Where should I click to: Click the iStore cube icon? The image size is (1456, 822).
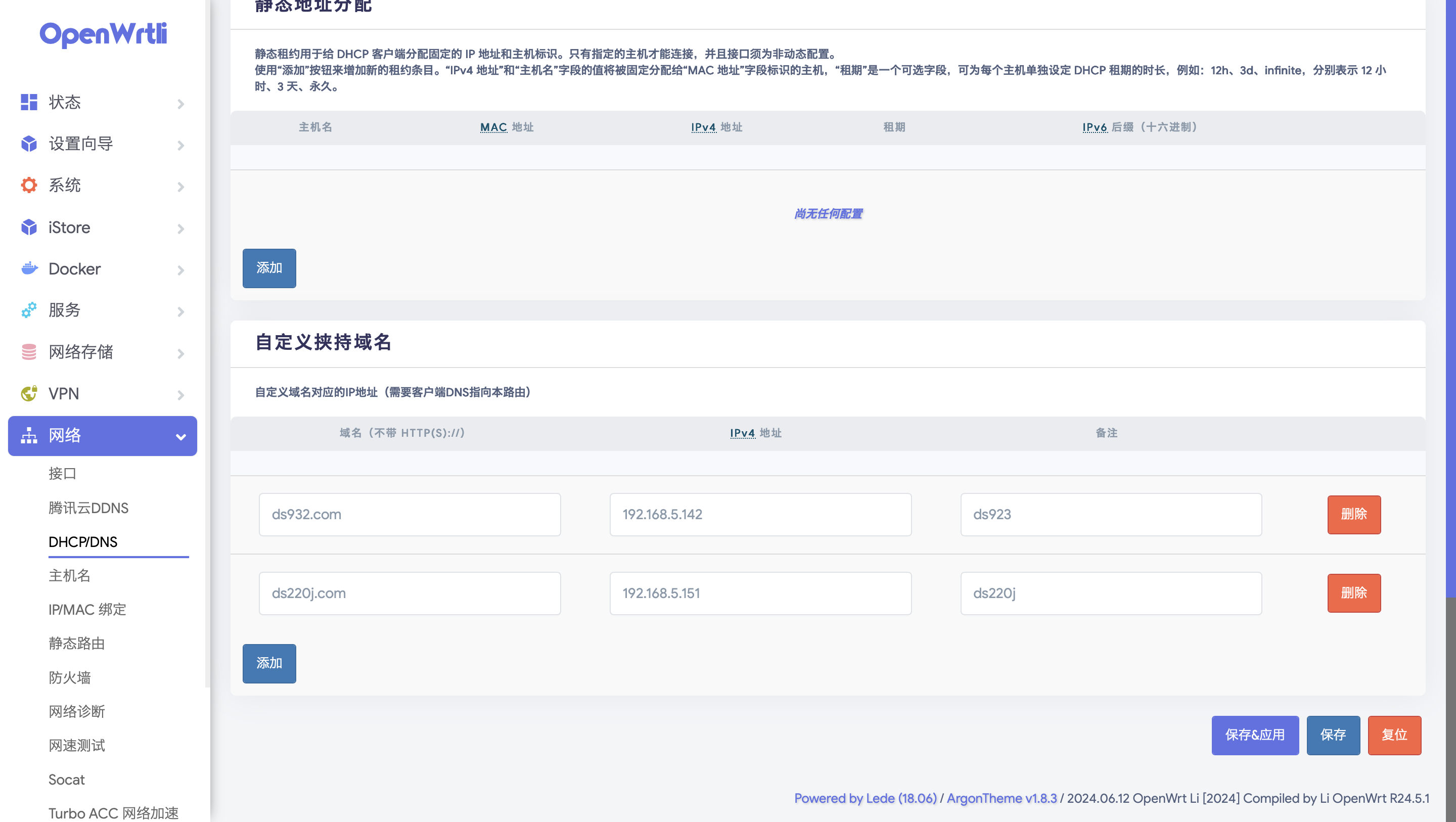(x=29, y=227)
